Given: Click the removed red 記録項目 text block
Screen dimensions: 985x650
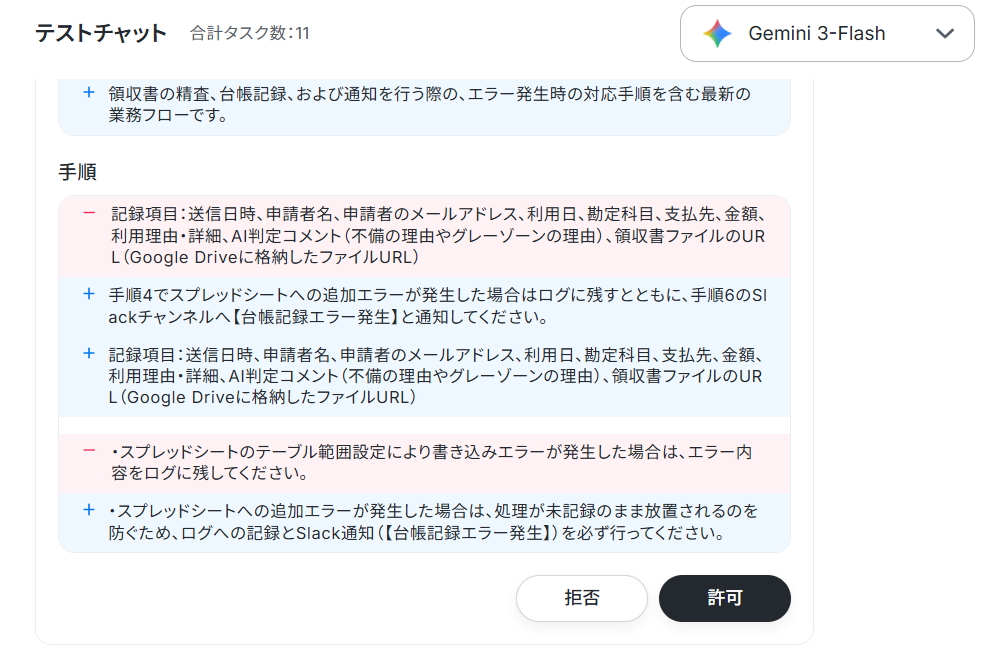Looking at the screenshot, I should [438, 236].
